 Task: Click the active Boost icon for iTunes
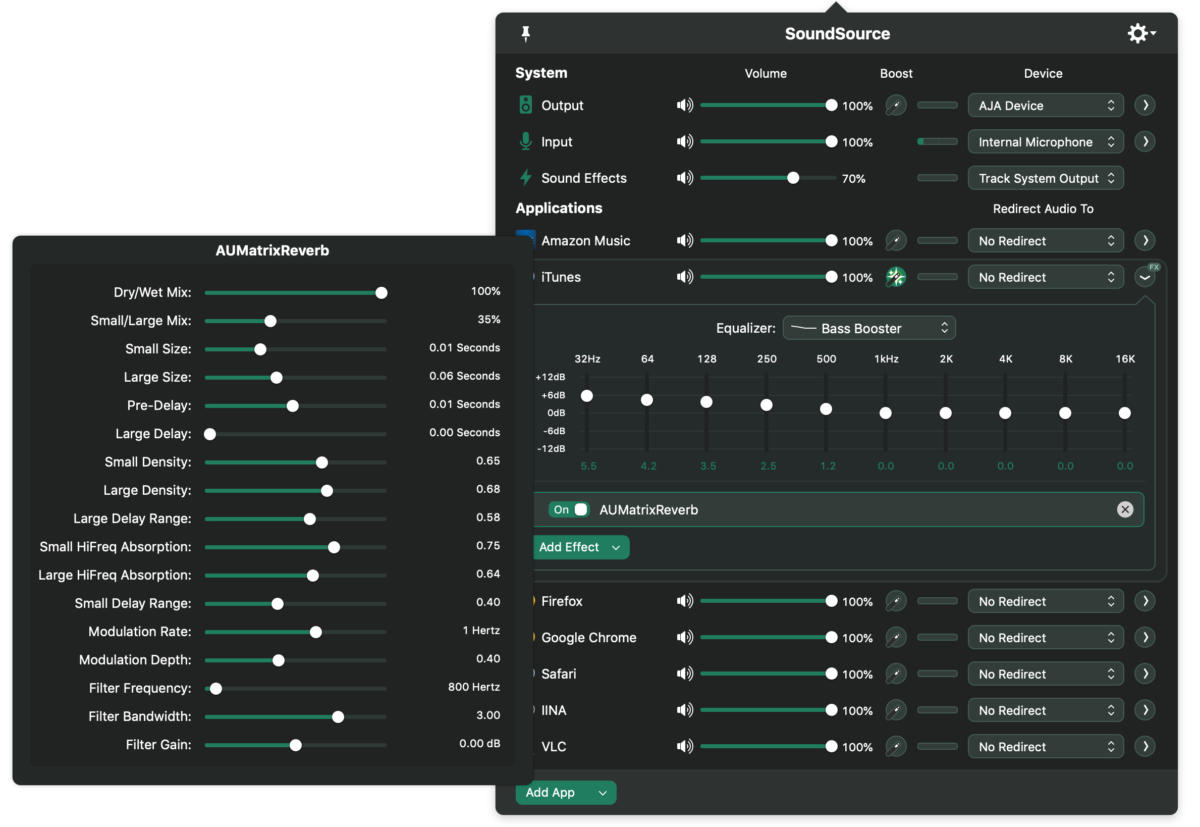point(896,278)
